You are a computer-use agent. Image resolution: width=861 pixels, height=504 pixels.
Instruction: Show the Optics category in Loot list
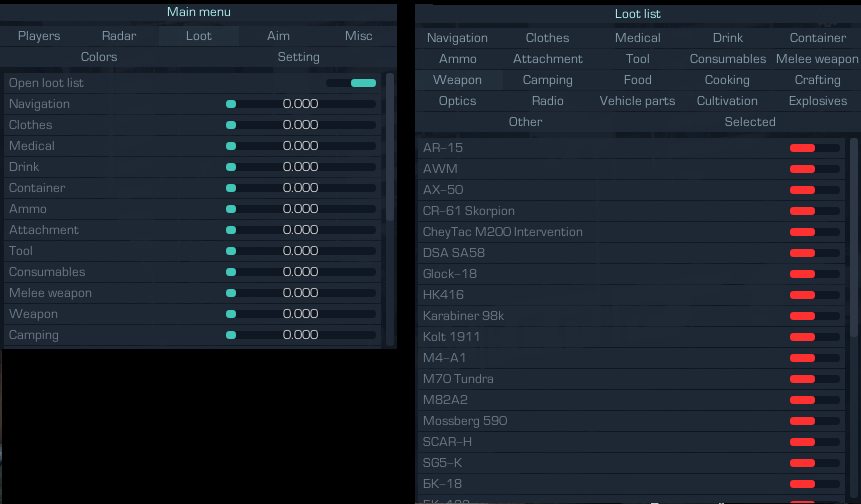457,101
